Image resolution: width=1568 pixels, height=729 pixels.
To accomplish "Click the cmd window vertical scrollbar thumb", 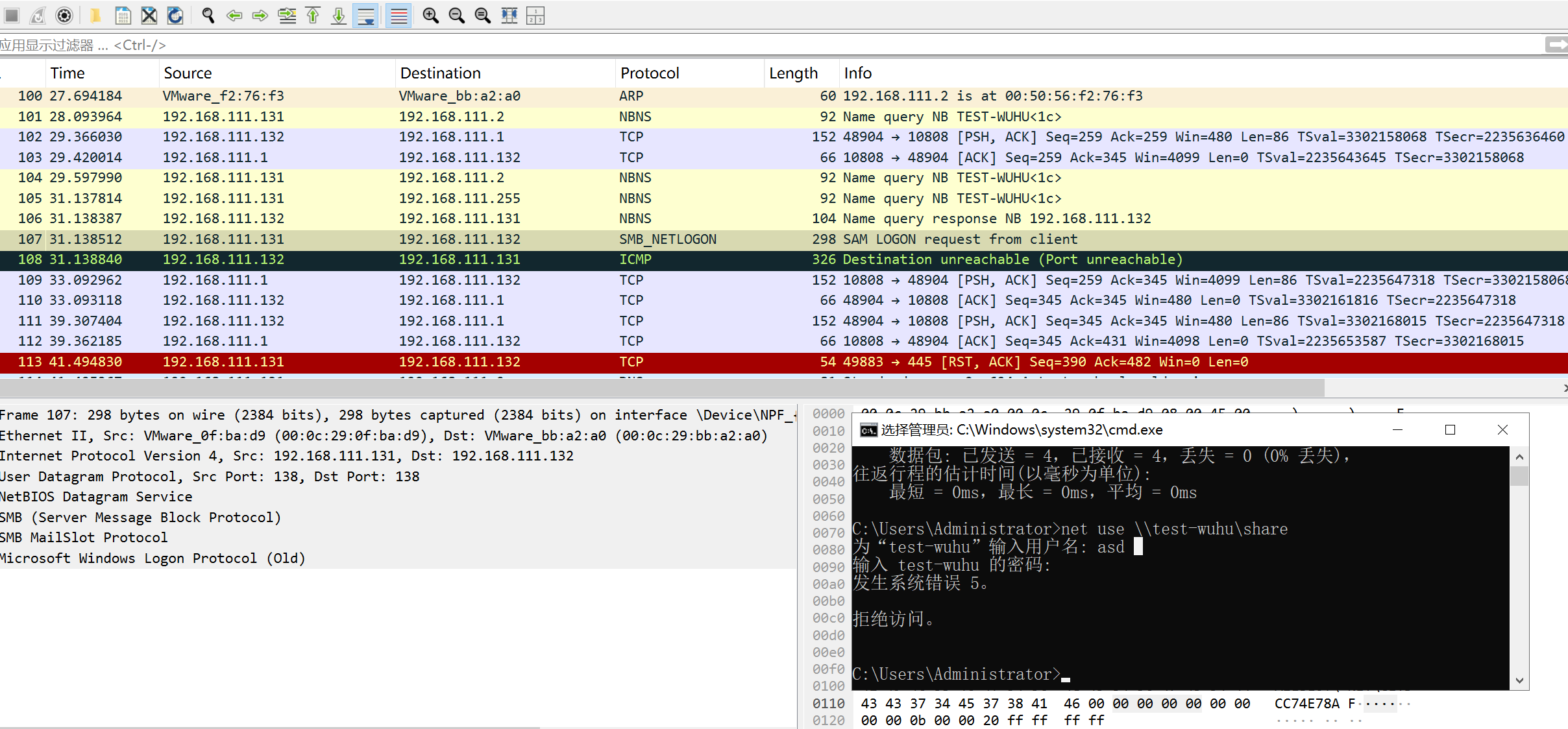I will tap(1519, 476).
